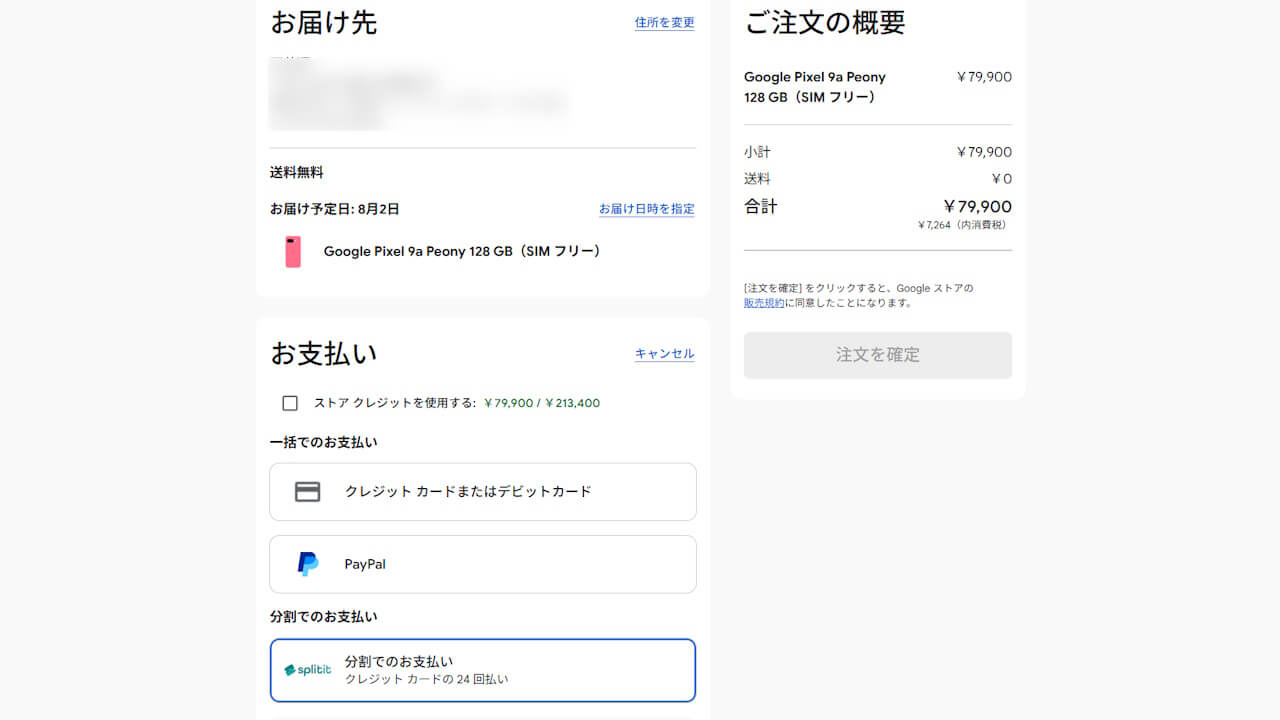This screenshot has height=720, width=1280.
Task: Click クレジット カードの 24 回払い subtitle
Action: [427, 679]
